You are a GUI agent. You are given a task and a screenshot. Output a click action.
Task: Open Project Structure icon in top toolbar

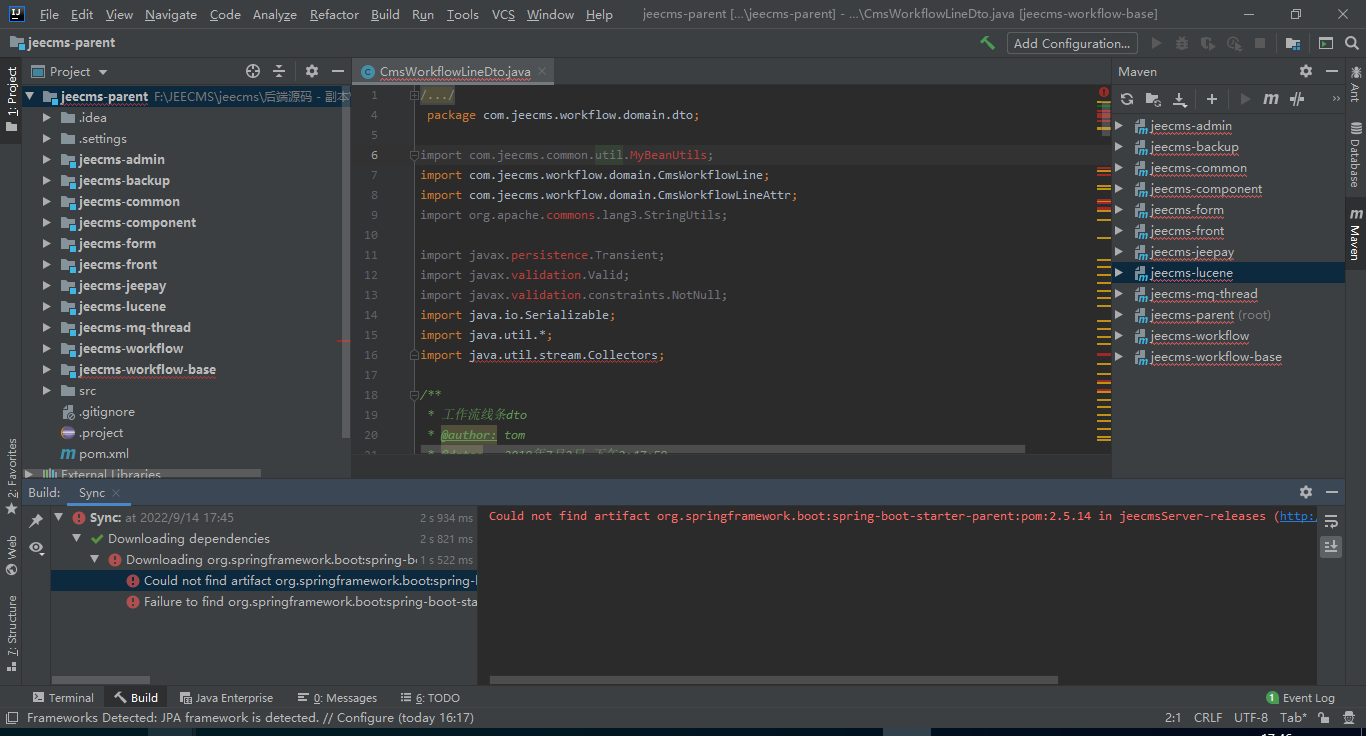click(x=1293, y=43)
